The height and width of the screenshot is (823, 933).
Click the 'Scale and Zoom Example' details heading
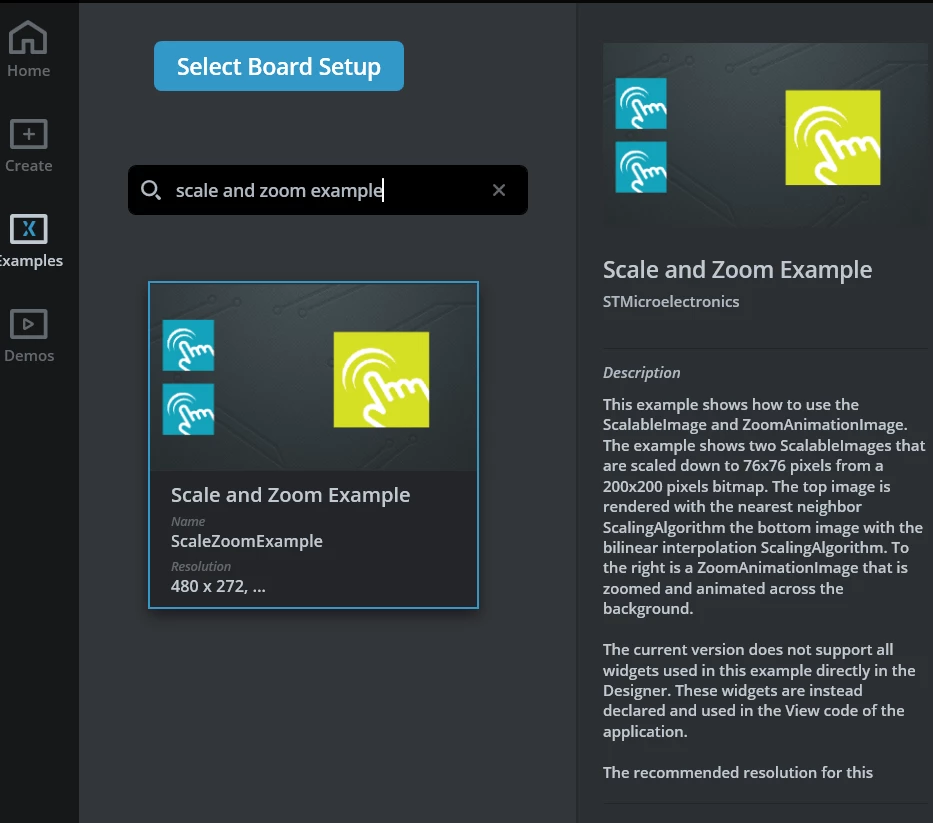(737, 270)
